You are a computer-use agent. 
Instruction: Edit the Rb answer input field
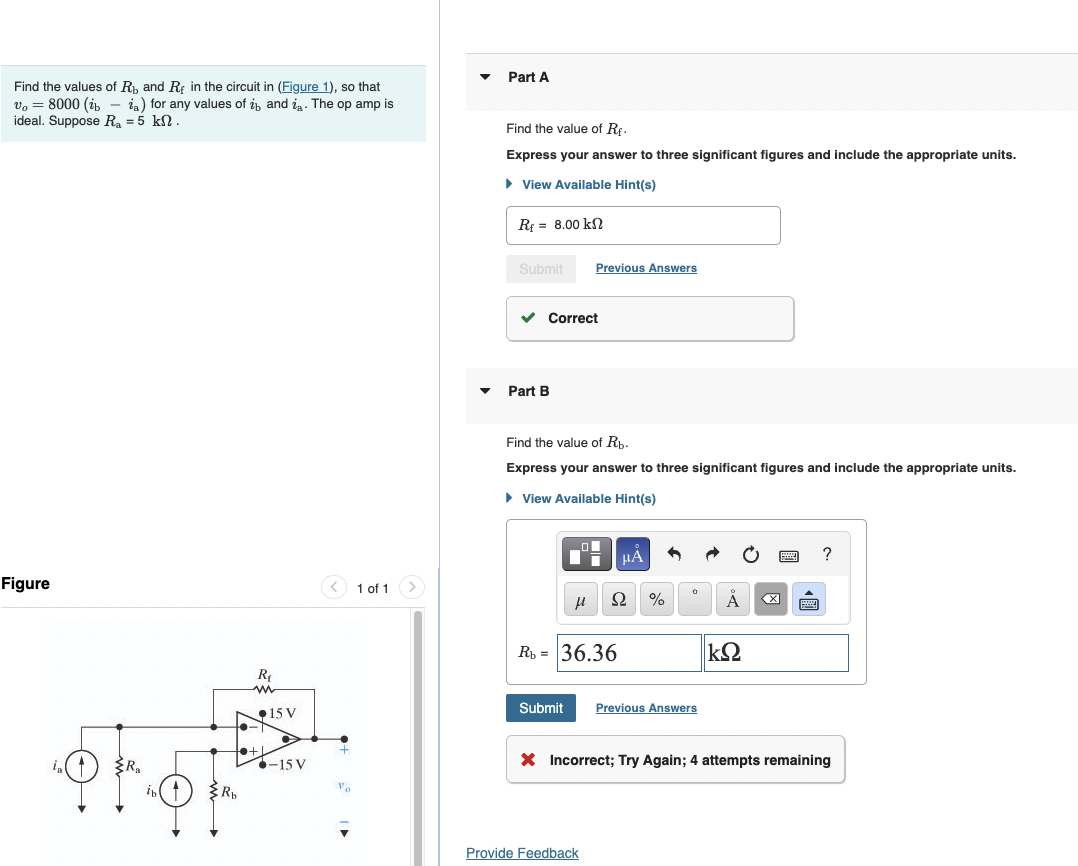[x=628, y=652]
